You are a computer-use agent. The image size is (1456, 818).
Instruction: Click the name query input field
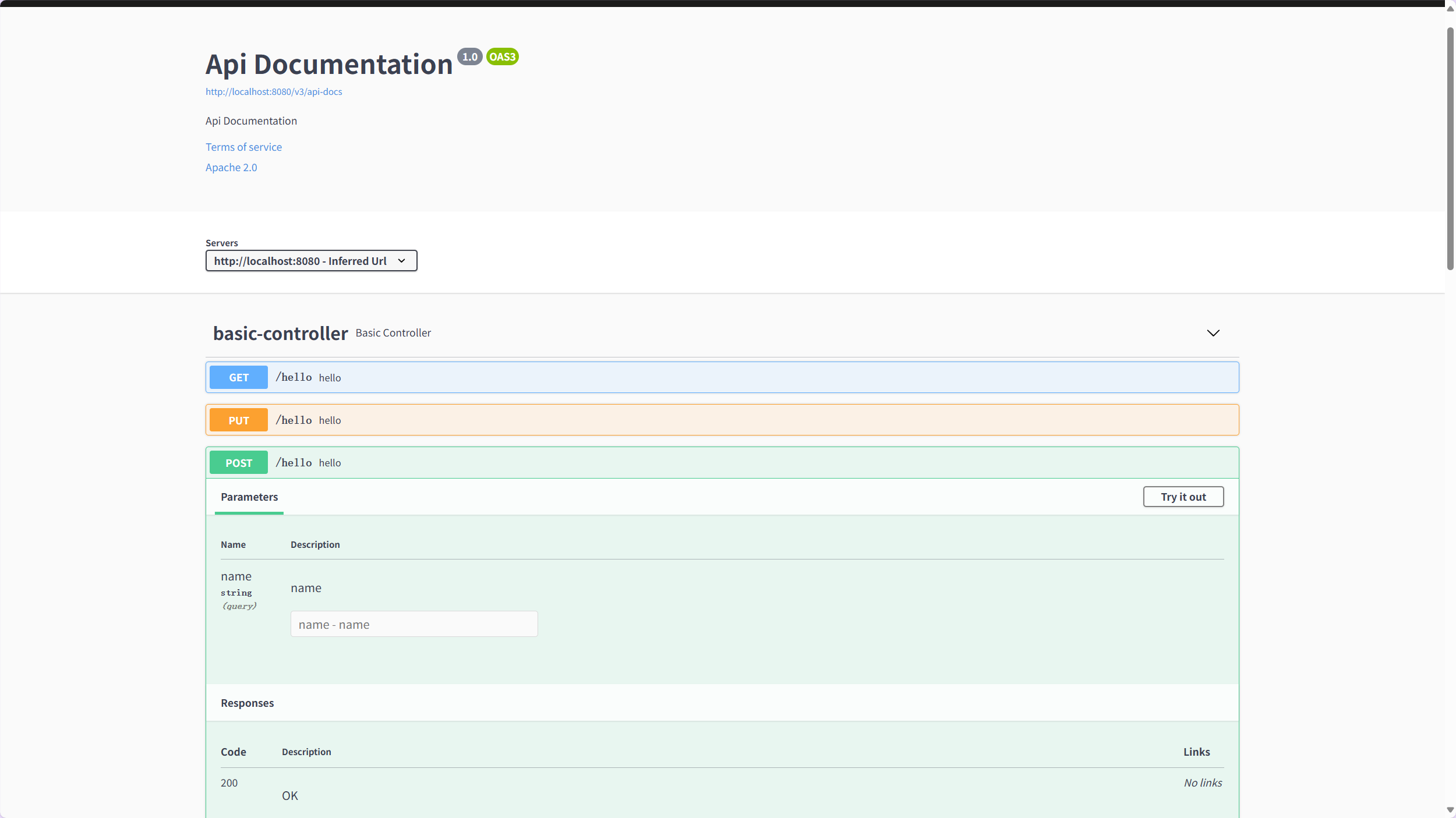[x=414, y=624]
